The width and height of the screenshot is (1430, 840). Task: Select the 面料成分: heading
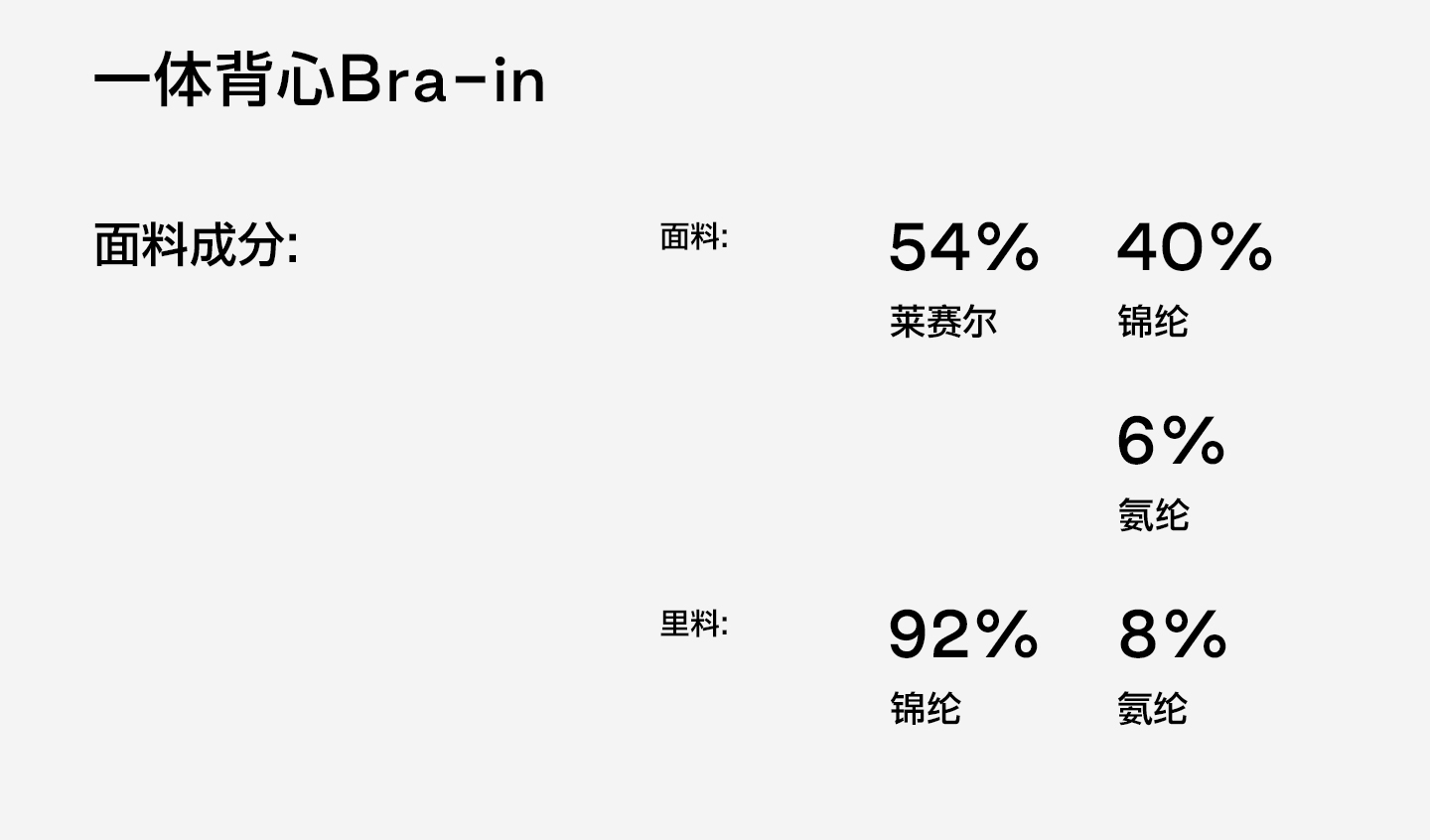[x=196, y=244]
